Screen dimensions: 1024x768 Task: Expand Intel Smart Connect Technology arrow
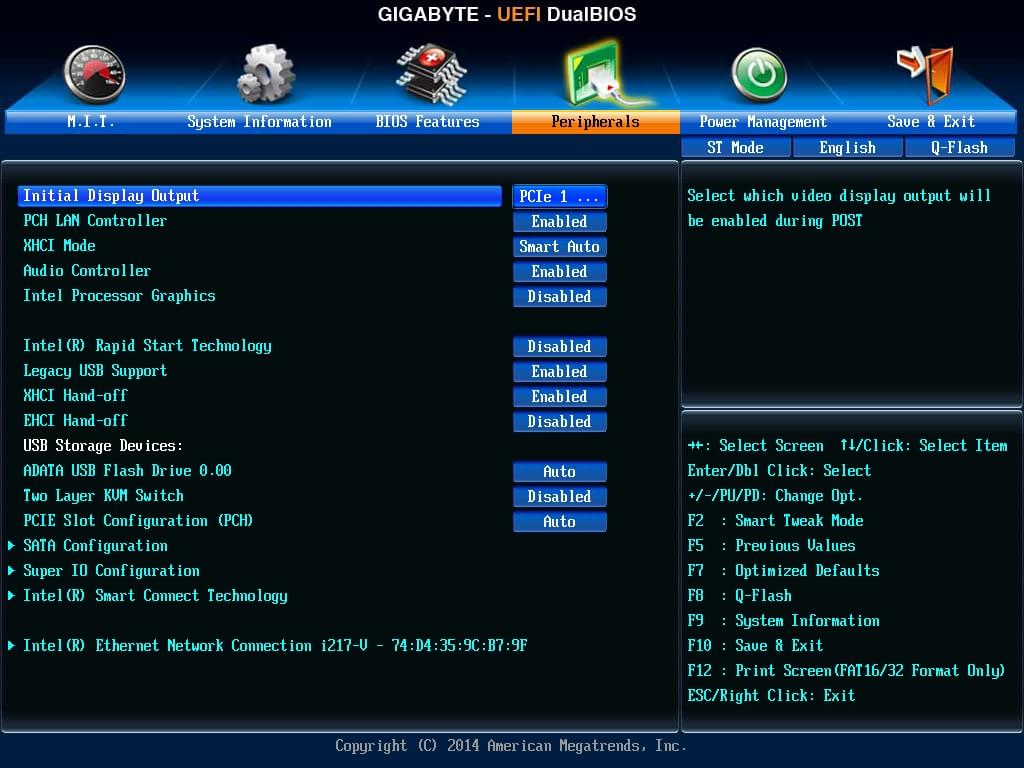[12, 595]
